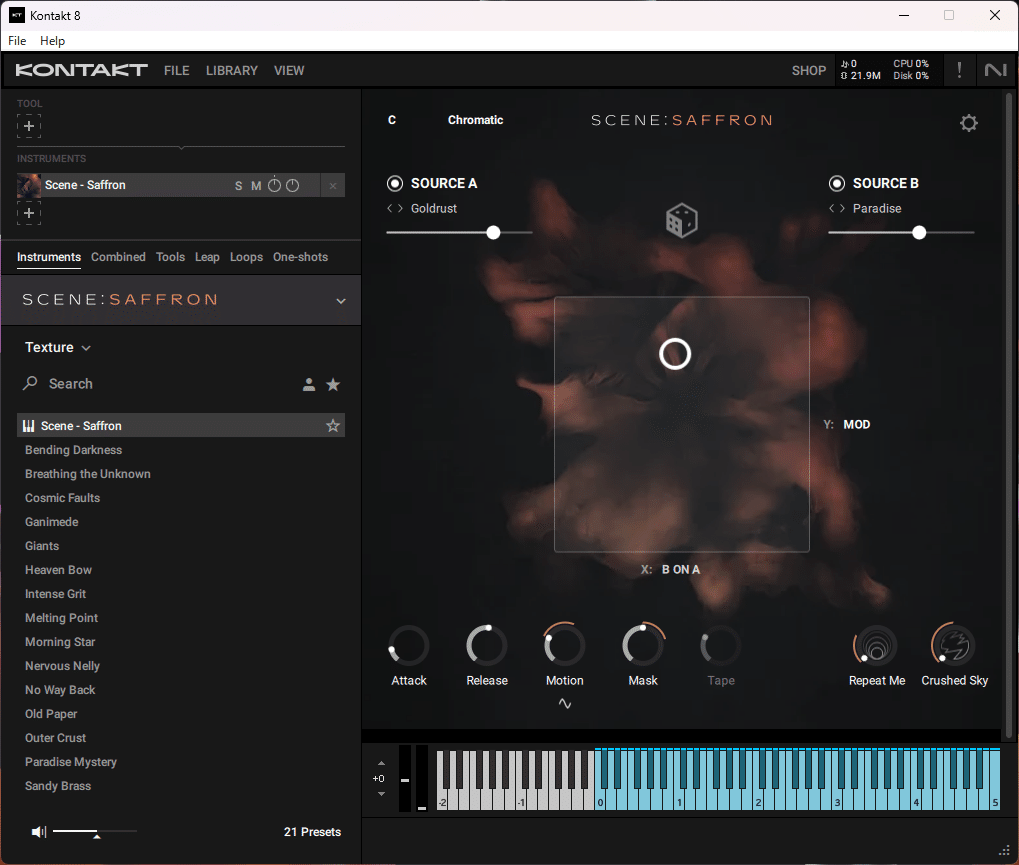Screen dimensions: 1019x865
Task: Open the File menu
Action: [x=16, y=41]
